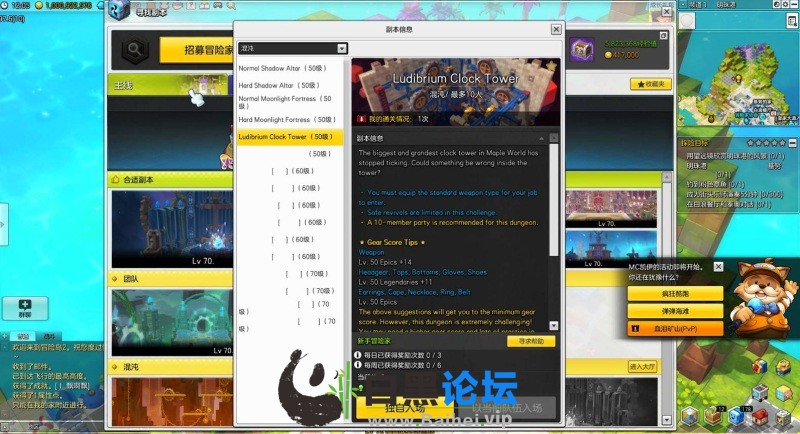Viewport: 800px width, 434px height.
Task: Click the scroll up arrow in description panel
Action: pos(554,138)
